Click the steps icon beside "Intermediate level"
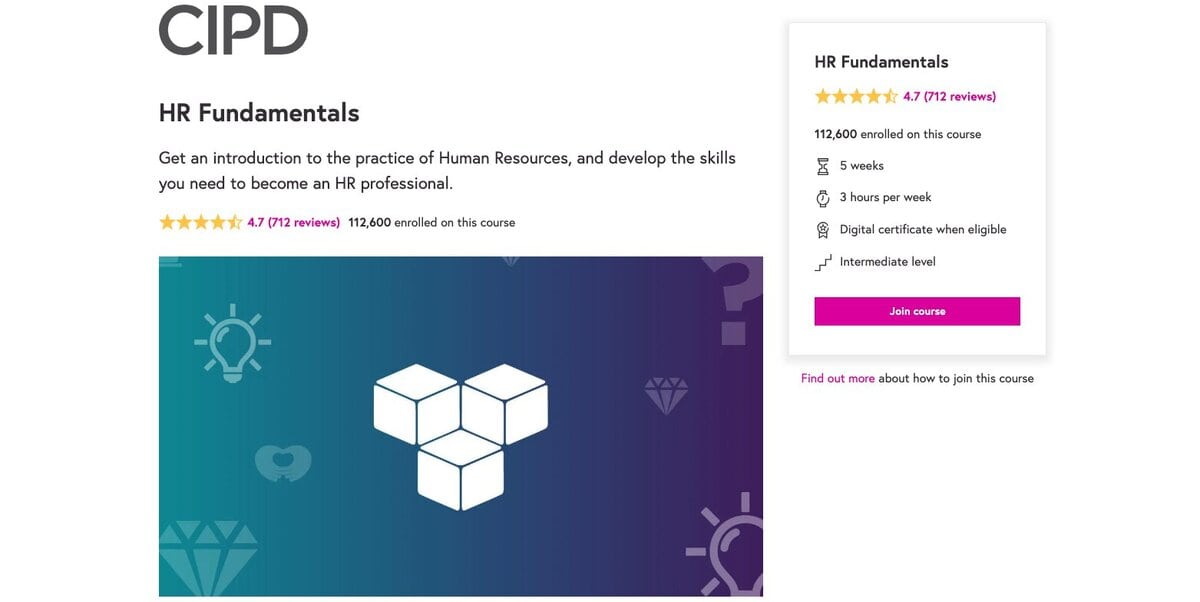 coord(822,261)
